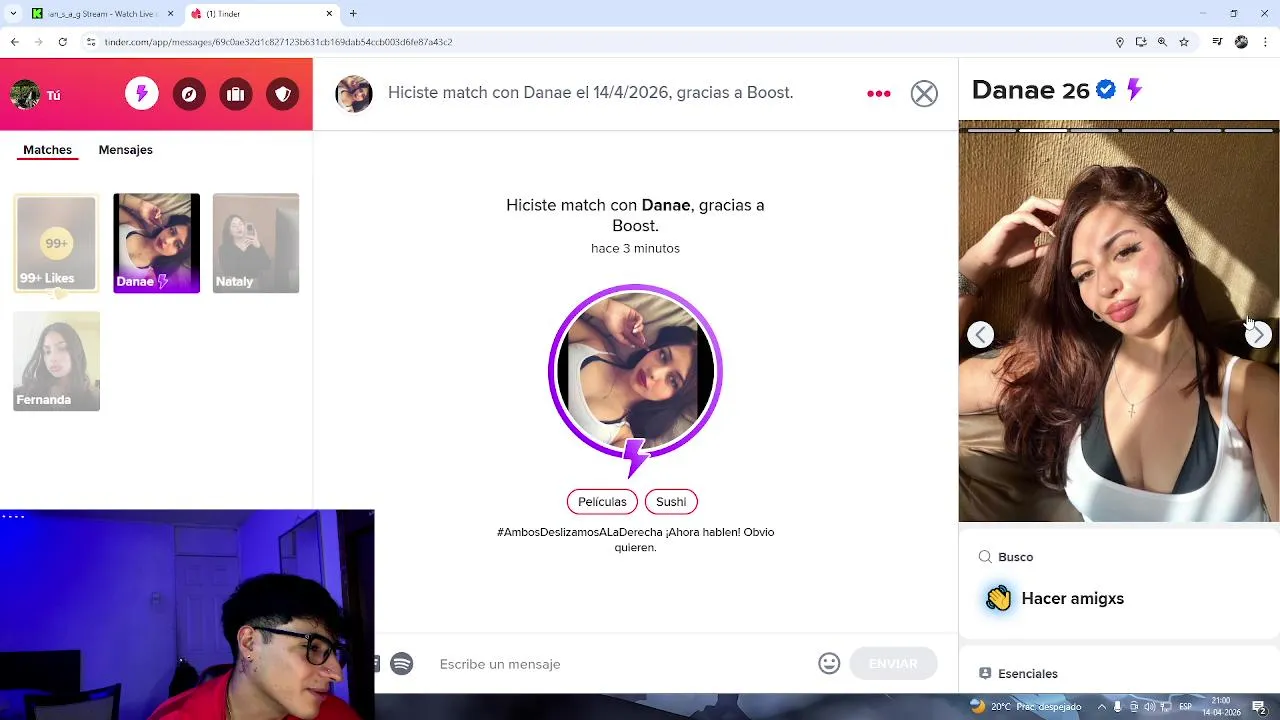Switch to the Matches tab

pyautogui.click(x=47, y=149)
